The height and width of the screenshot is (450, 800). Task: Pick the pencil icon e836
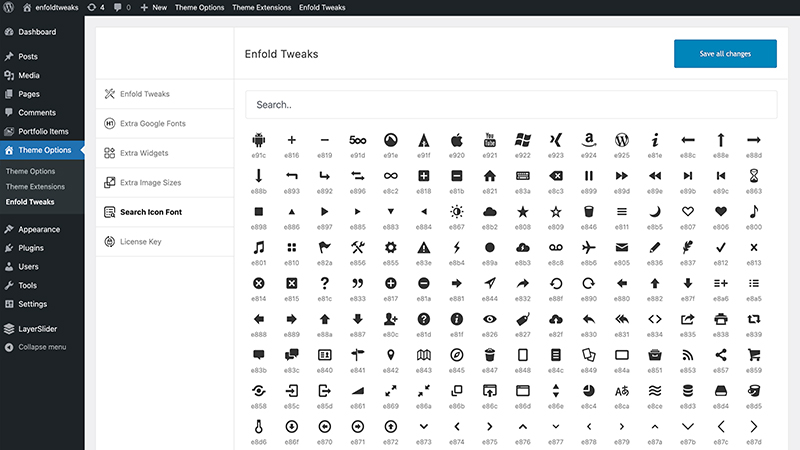pyautogui.click(x=655, y=247)
